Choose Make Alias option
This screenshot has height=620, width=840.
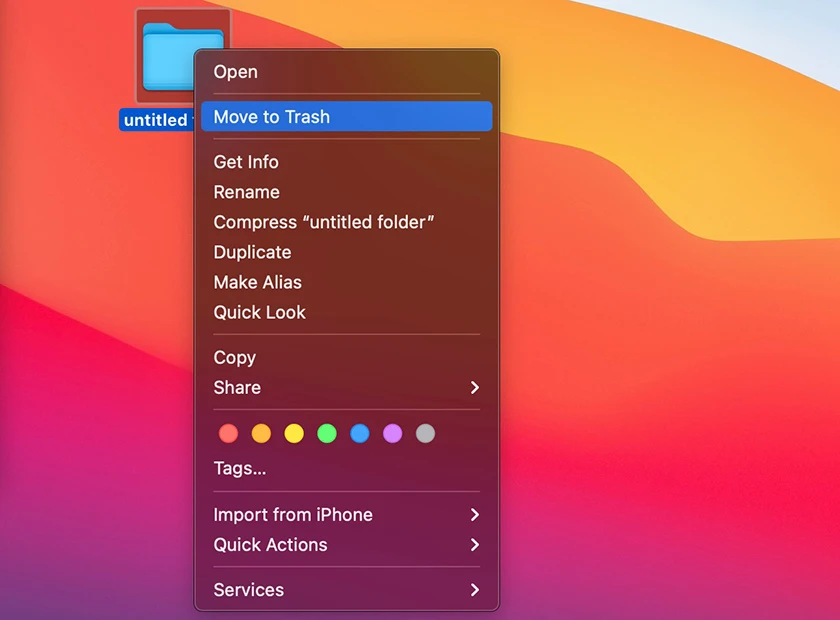347,282
